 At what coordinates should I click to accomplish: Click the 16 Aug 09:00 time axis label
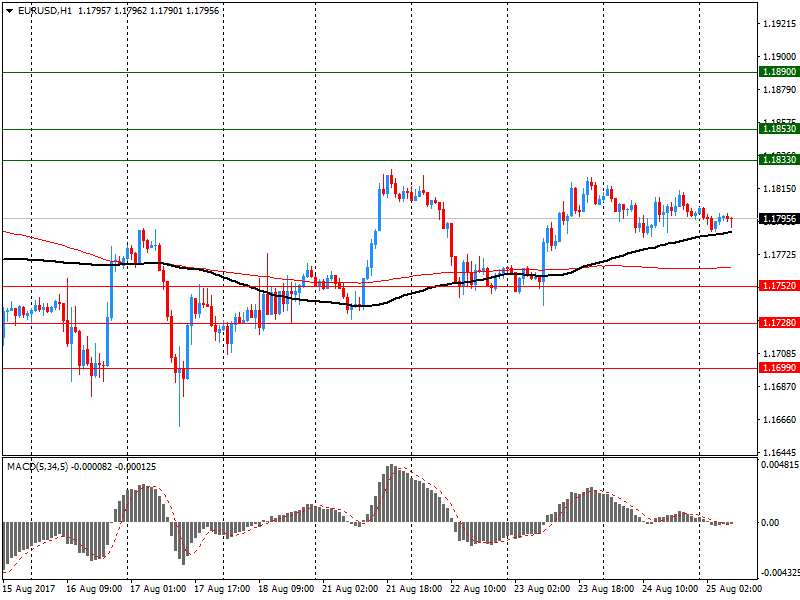94,589
